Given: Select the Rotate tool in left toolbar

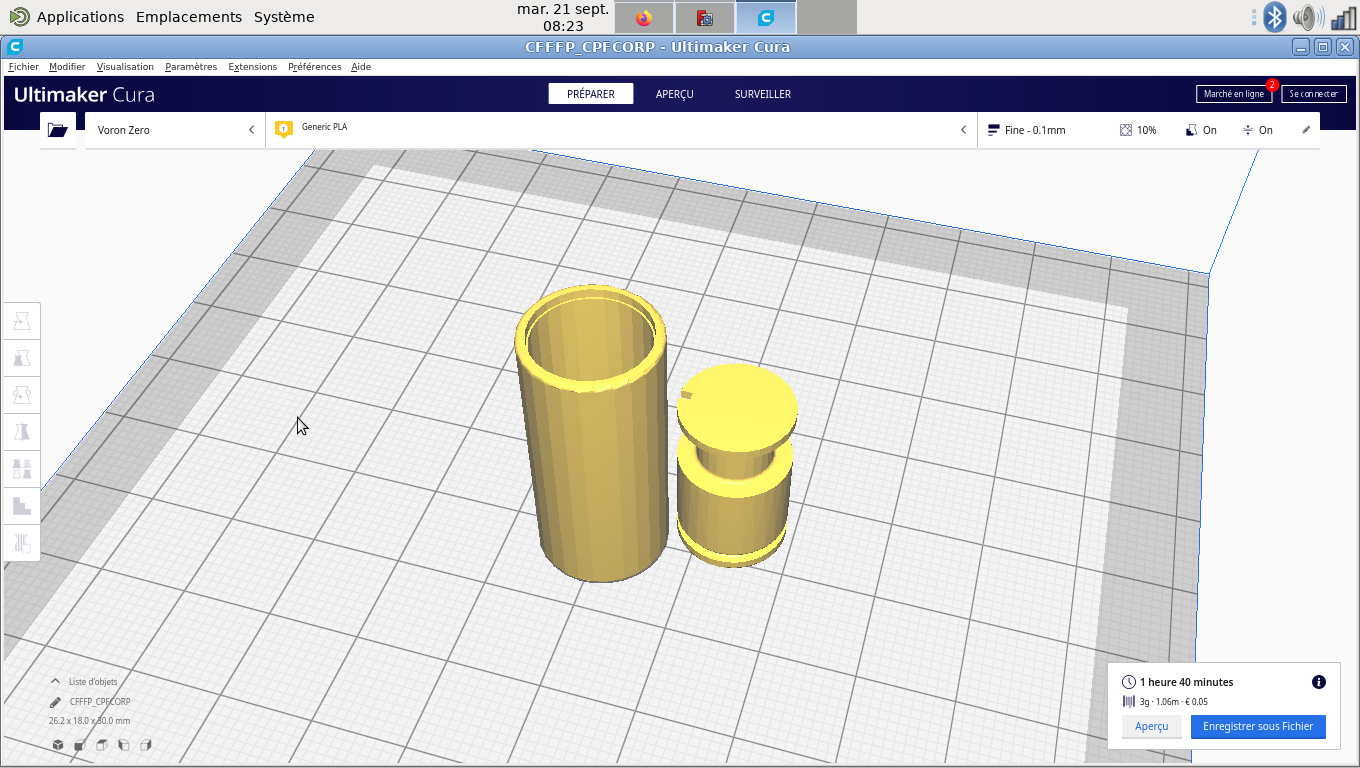Looking at the screenshot, I should tap(22, 395).
